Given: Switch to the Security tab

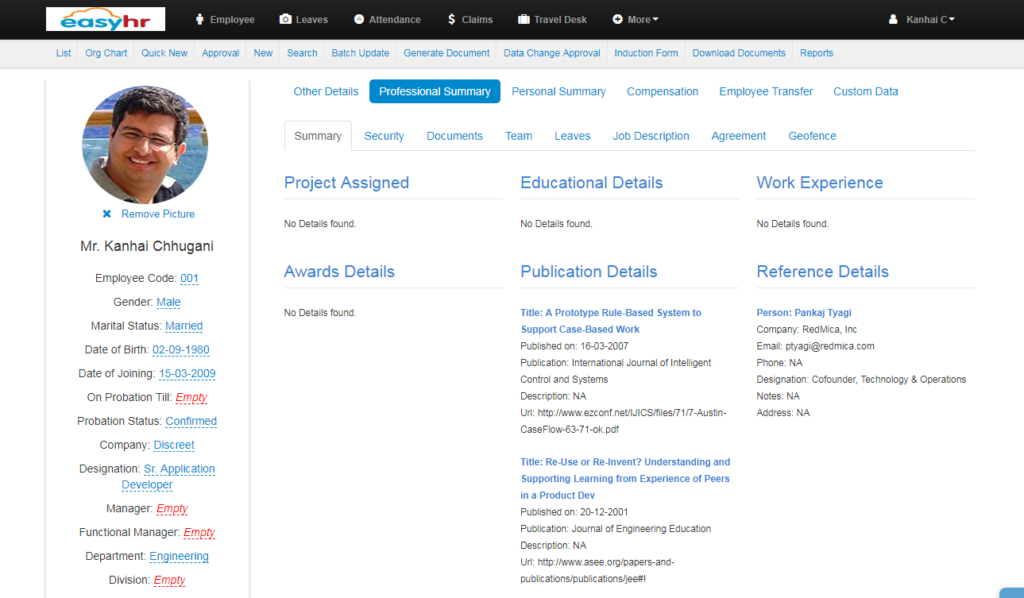Looking at the screenshot, I should pyautogui.click(x=384, y=135).
